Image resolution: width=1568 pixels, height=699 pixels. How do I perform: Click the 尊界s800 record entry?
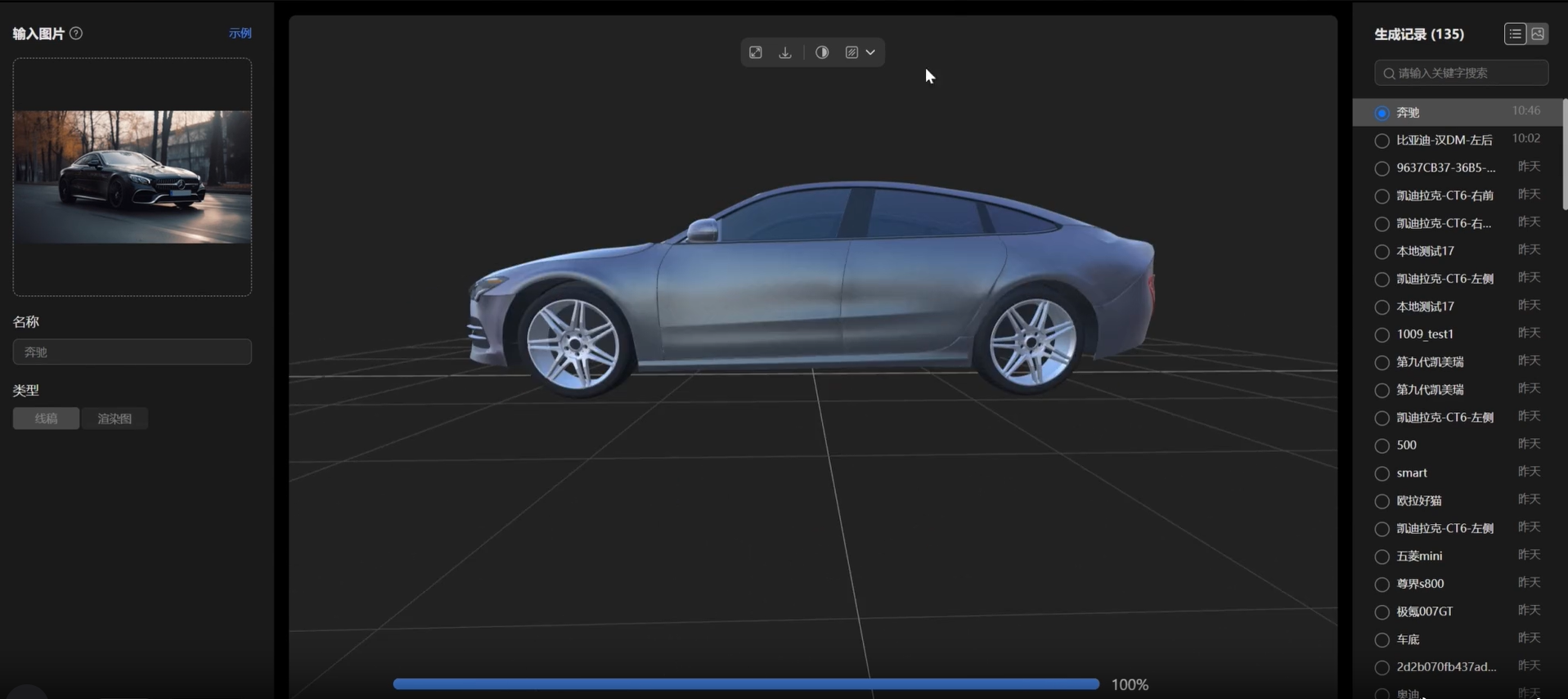[1420, 584]
